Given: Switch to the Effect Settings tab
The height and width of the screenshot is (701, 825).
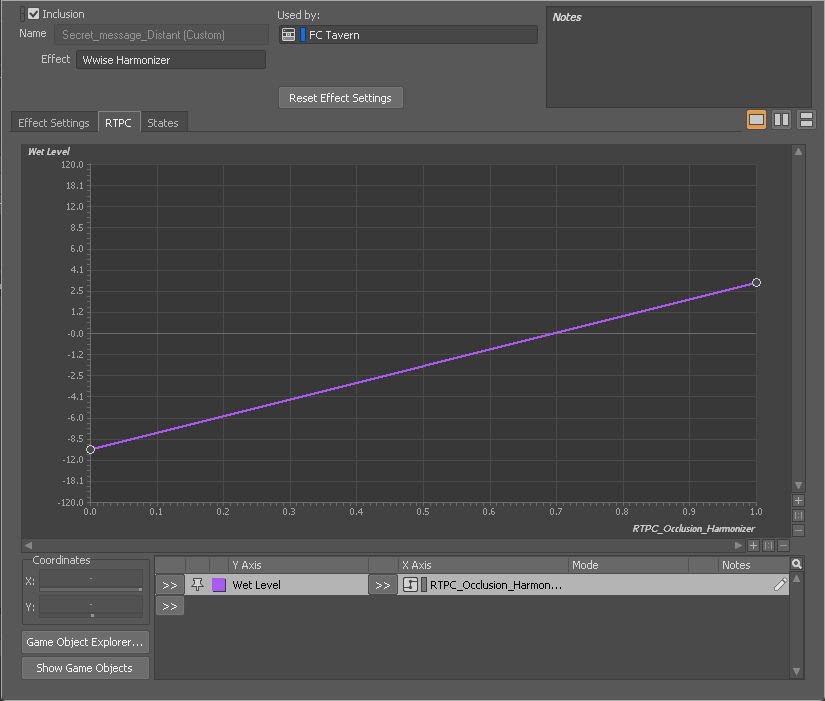Looking at the screenshot, I should [54, 123].
